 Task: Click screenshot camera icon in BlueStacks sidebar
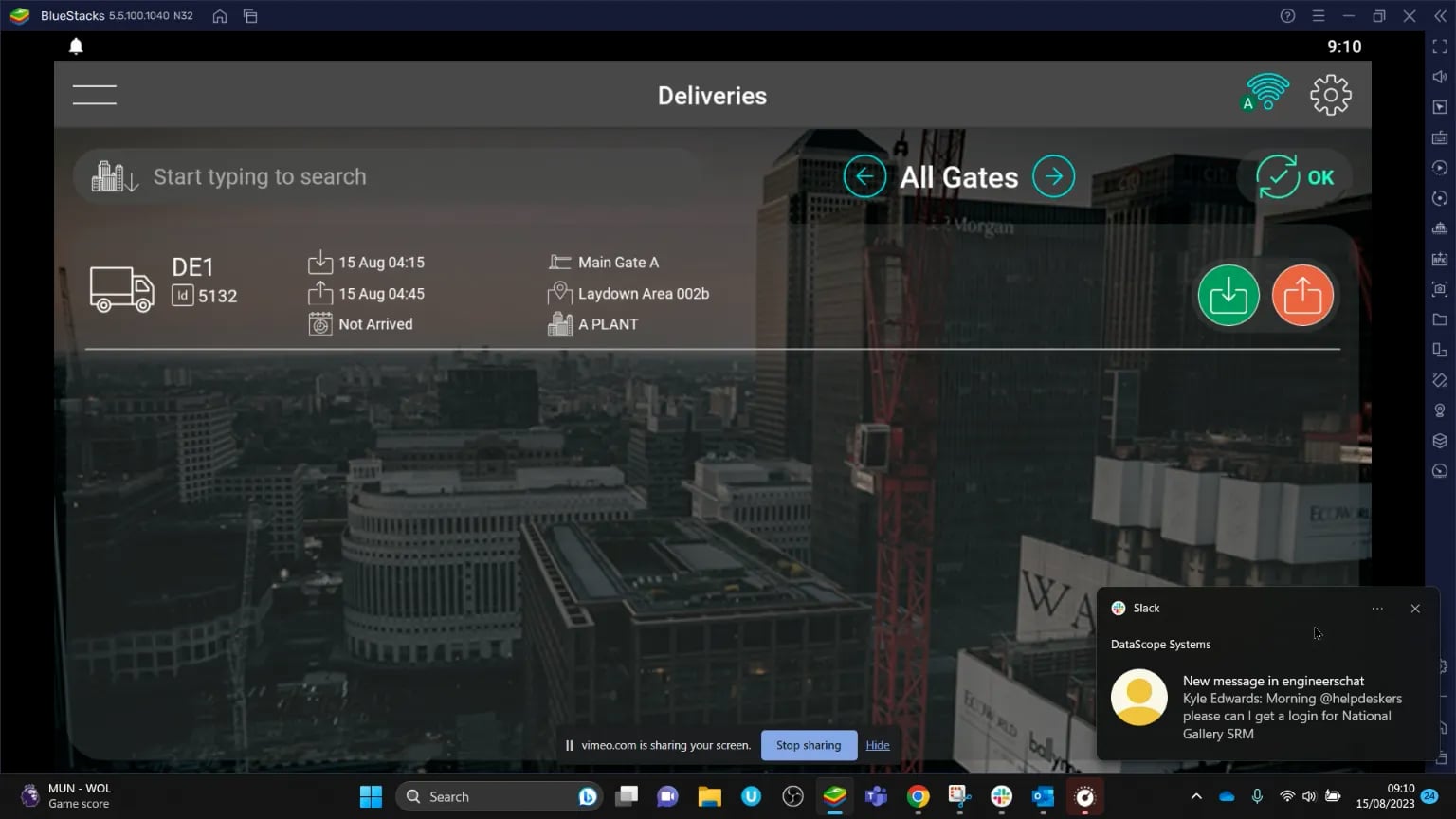click(1440, 289)
